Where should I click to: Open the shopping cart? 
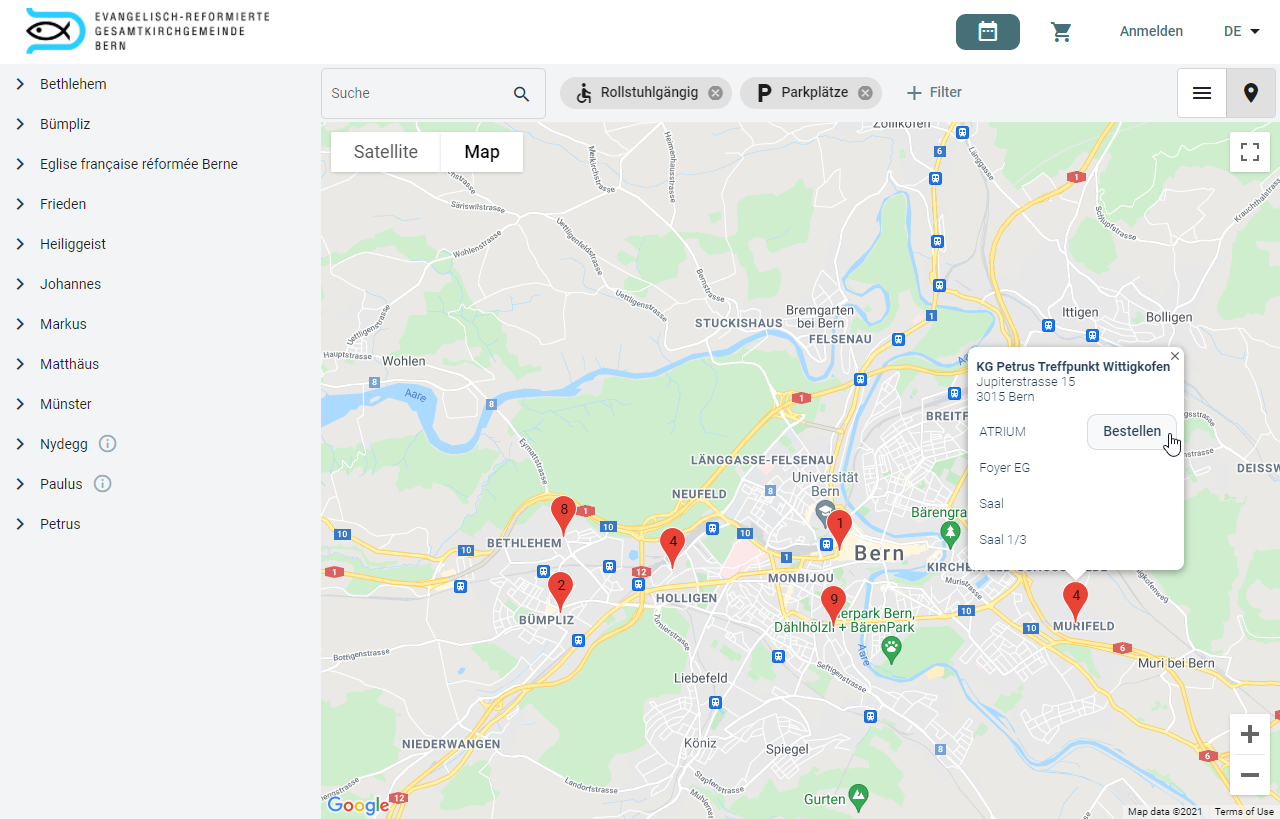pos(1062,31)
